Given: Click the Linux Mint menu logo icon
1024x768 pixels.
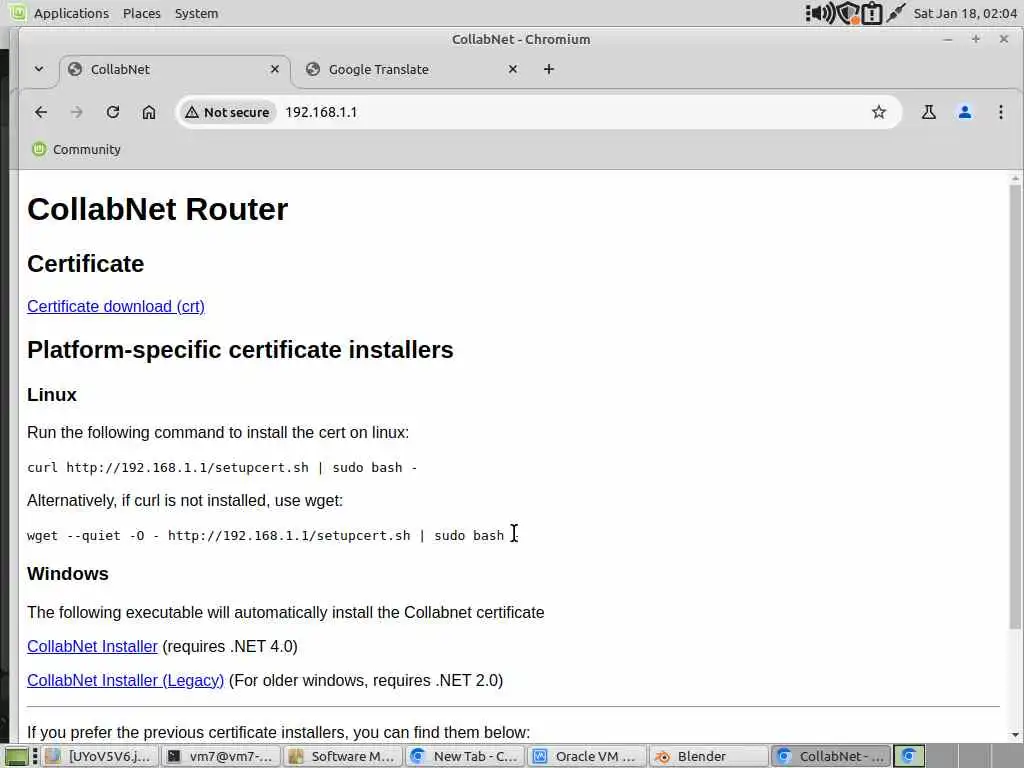Looking at the screenshot, I should 18,12.
